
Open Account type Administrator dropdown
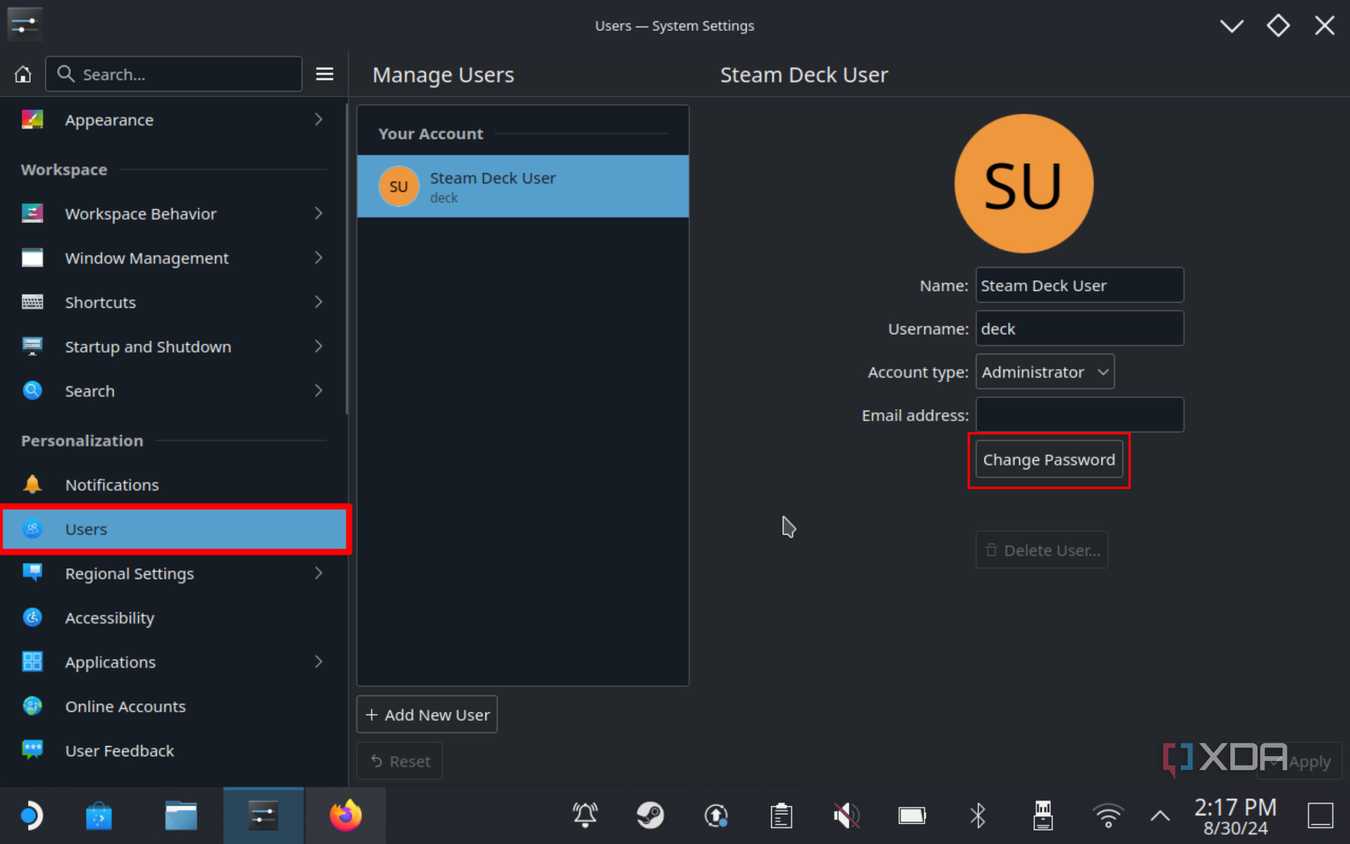pyautogui.click(x=1045, y=372)
